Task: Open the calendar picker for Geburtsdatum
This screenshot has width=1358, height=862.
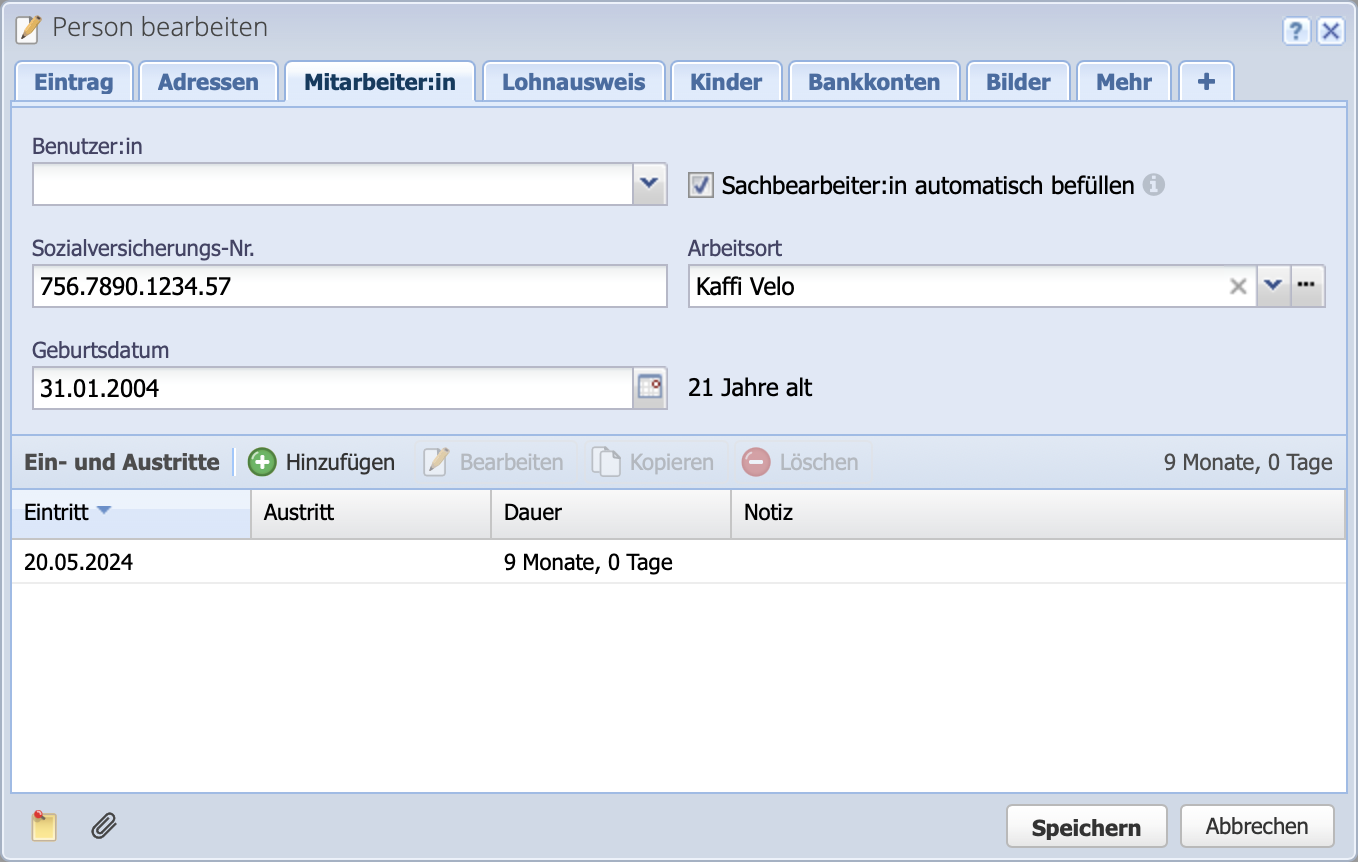Action: (x=649, y=388)
